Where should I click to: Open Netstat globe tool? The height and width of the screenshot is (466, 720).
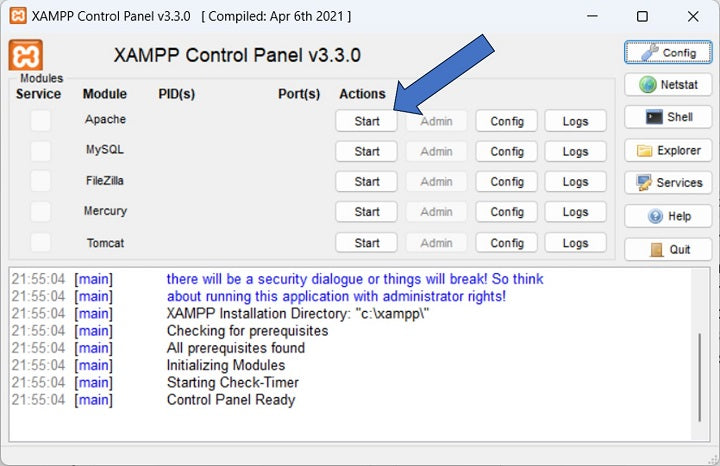click(667, 85)
